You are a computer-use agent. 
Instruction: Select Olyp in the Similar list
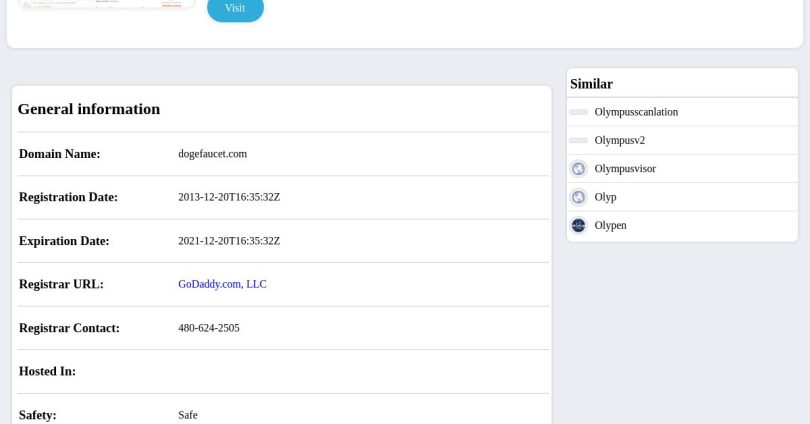pos(605,197)
